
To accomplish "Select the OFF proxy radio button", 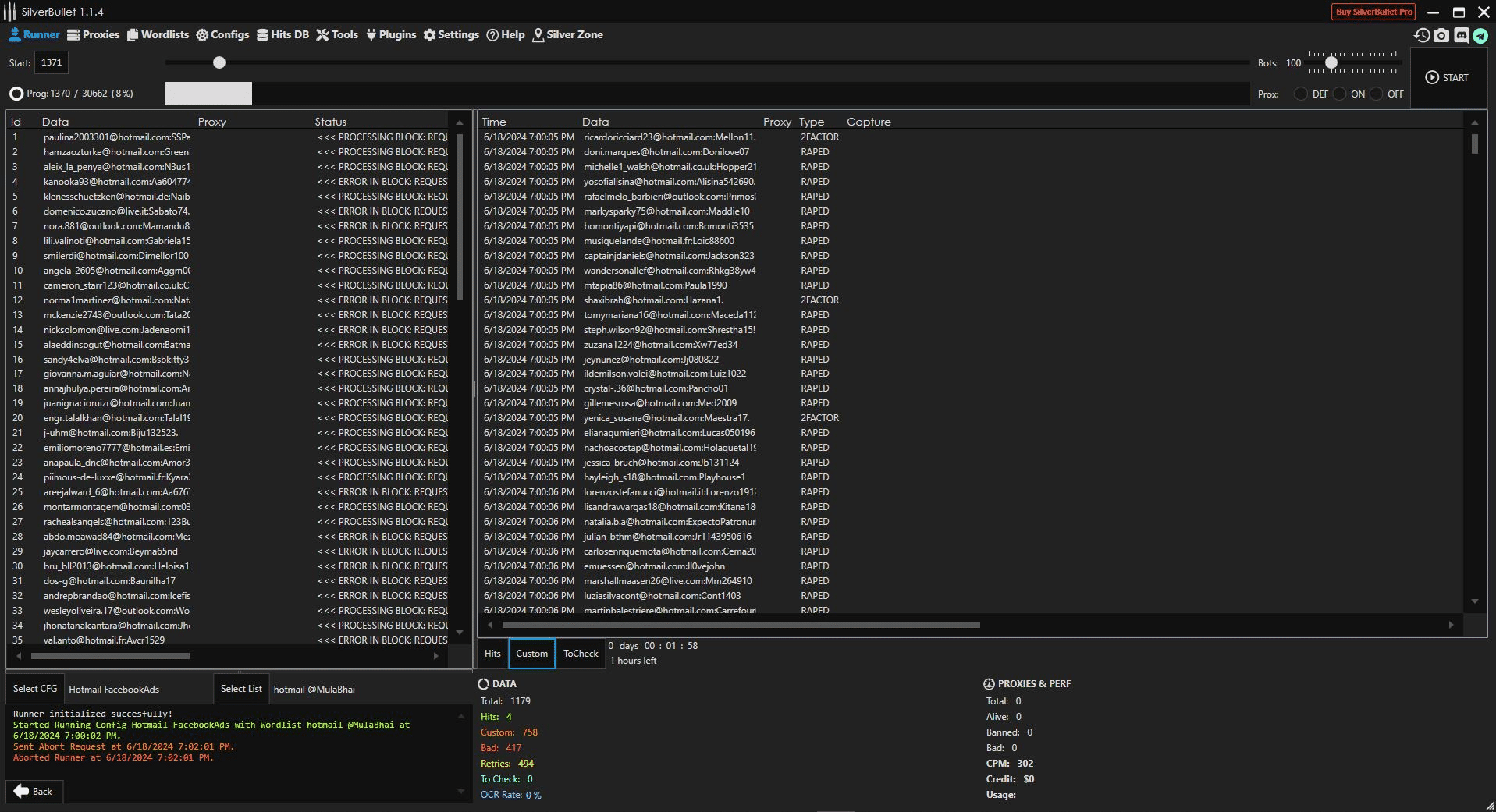I will tap(1377, 94).
